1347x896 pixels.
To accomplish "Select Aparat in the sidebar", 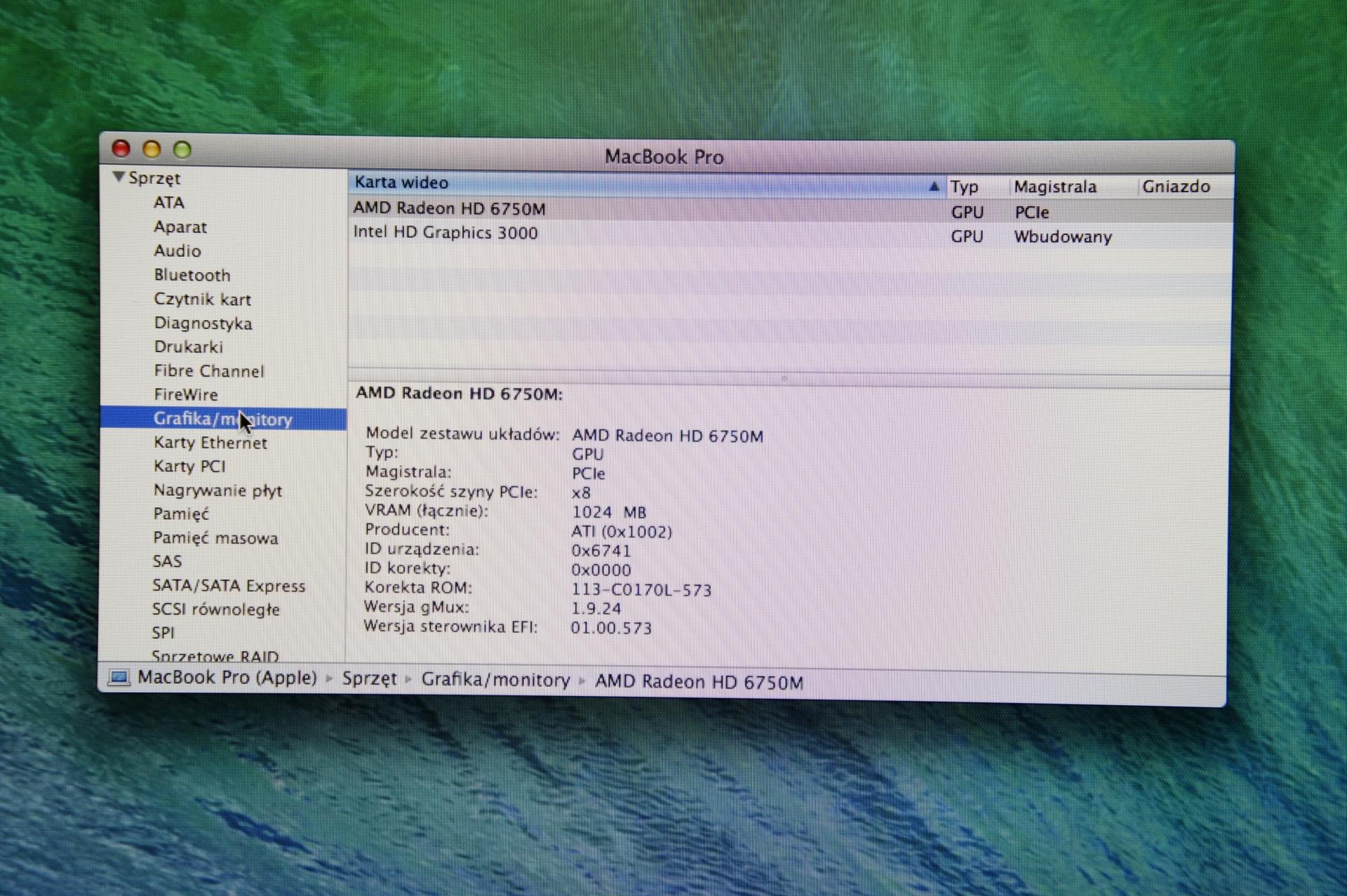I will pos(180,227).
